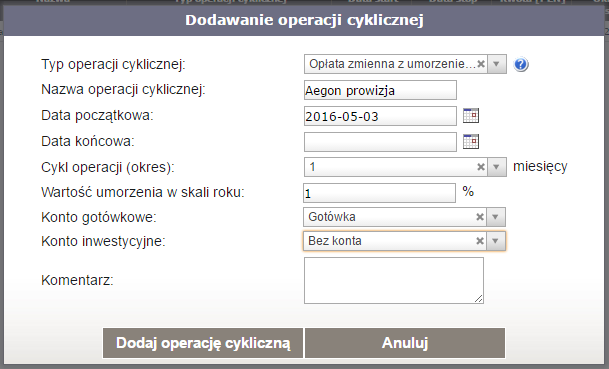Focus the empty Data końcowa field
The image size is (609, 369).
pyautogui.click(x=380, y=142)
